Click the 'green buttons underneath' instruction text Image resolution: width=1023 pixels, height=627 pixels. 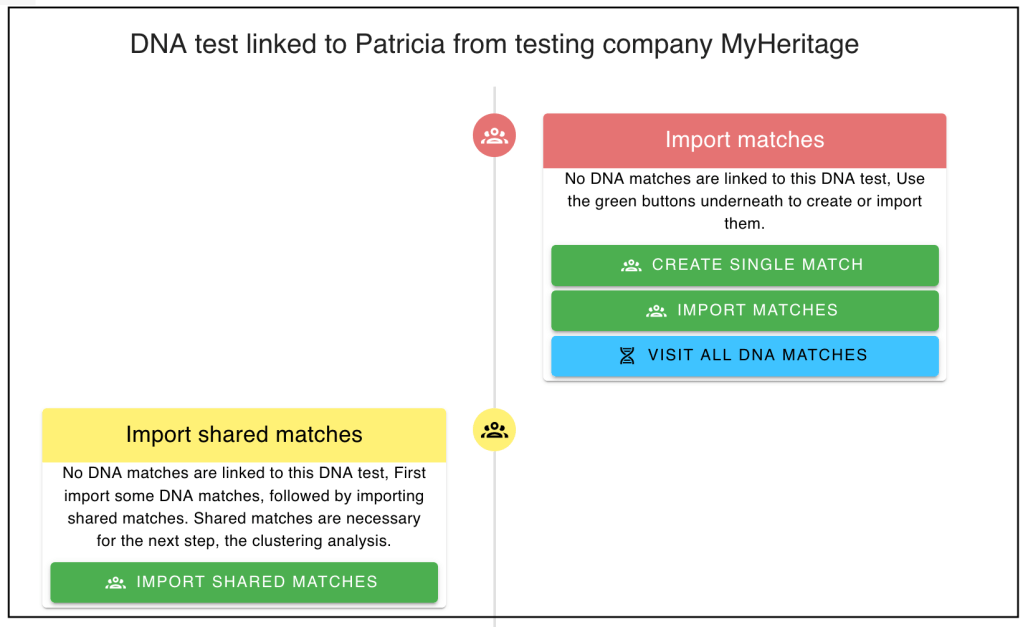680,201
